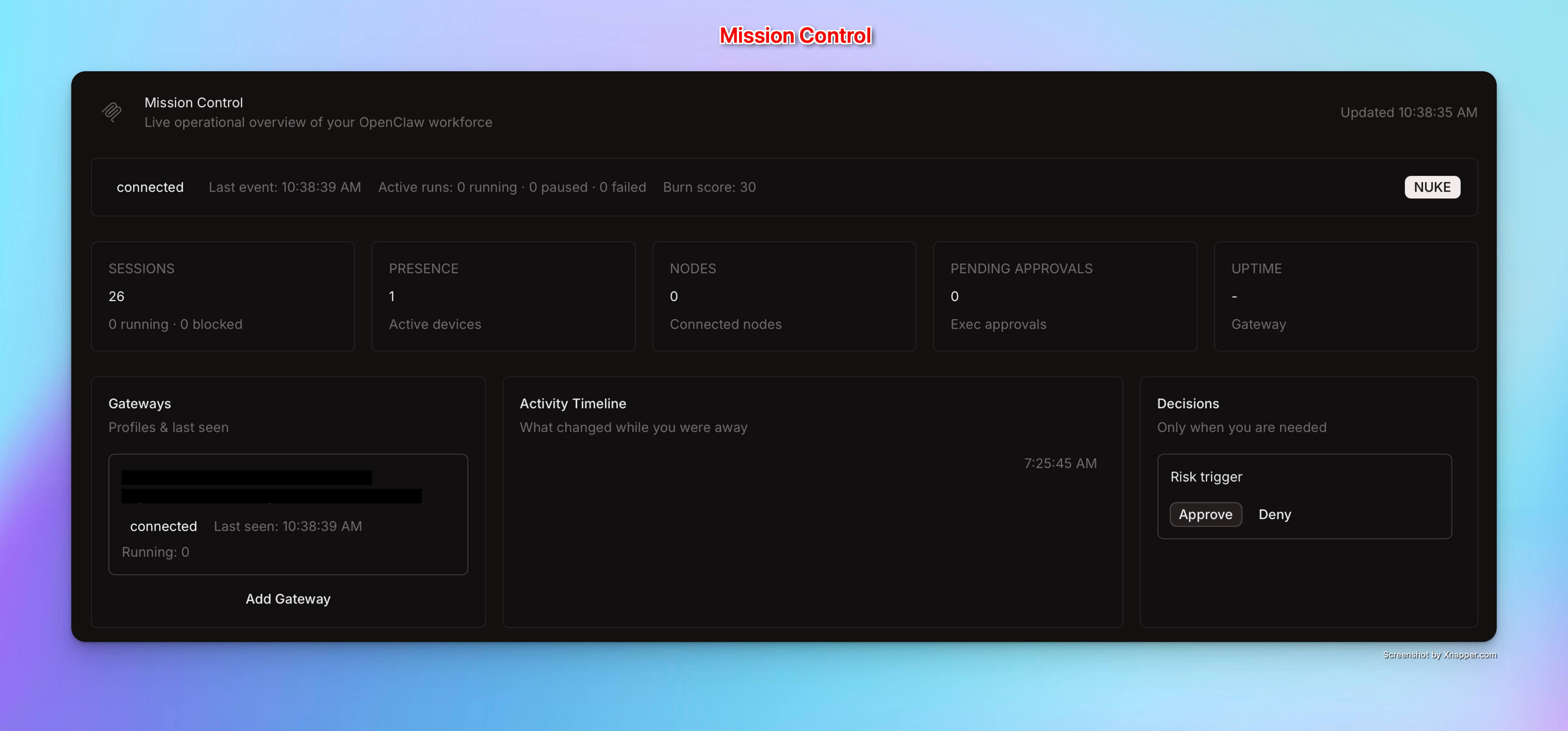Click the Burn score: 30 indicator
This screenshot has height=731, width=1568.
point(709,187)
